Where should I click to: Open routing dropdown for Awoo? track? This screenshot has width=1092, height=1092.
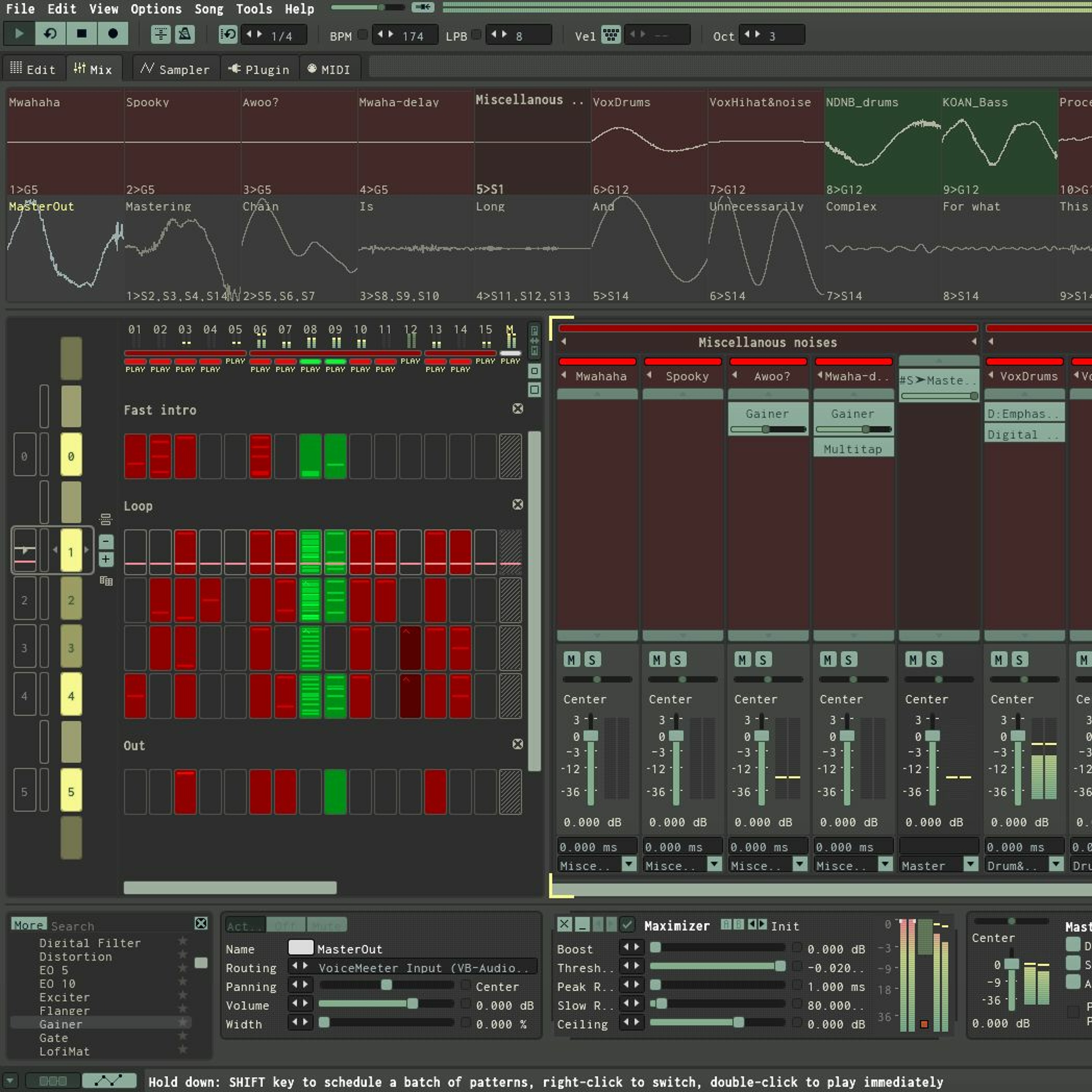pyautogui.click(x=800, y=864)
